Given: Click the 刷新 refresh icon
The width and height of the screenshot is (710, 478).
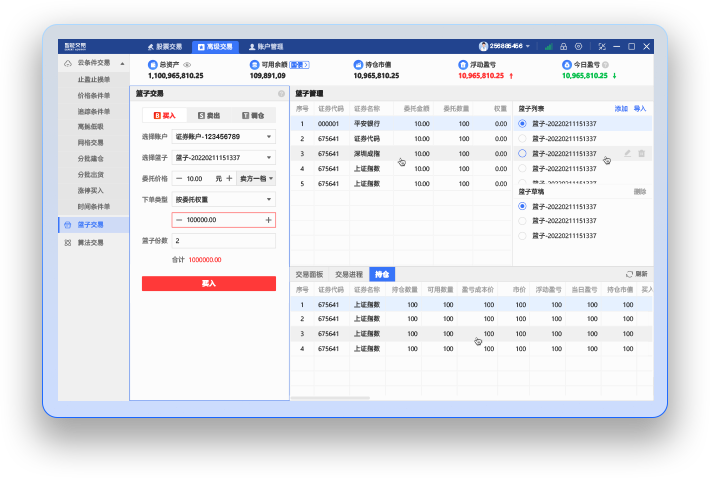Looking at the screenshot, I should (629, 273).
